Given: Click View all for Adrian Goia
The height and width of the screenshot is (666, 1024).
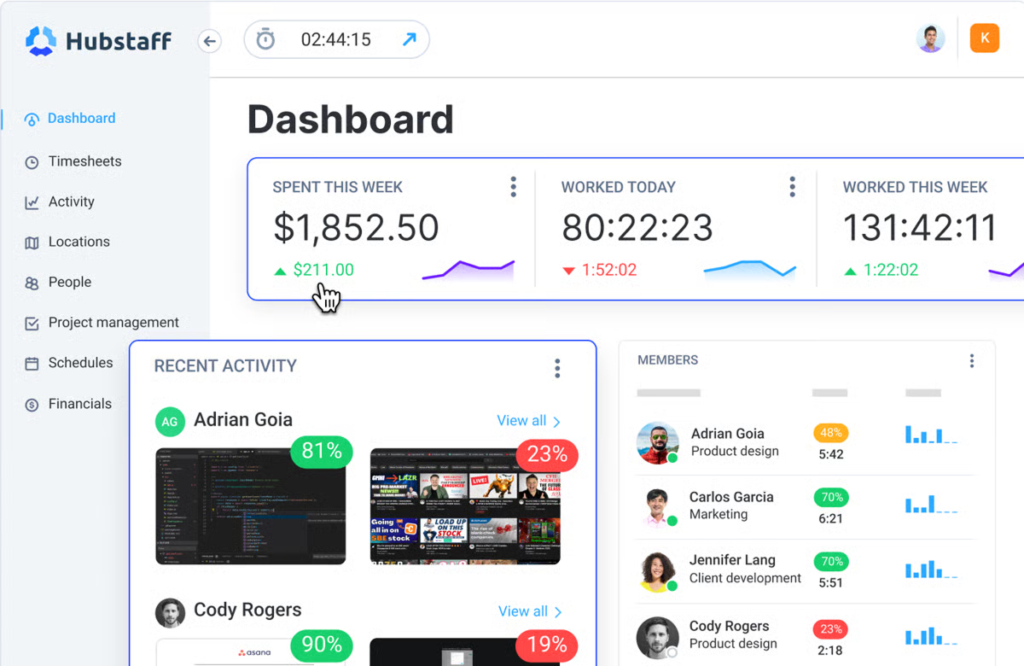Looking at the screenshot, I should (528, 421).
